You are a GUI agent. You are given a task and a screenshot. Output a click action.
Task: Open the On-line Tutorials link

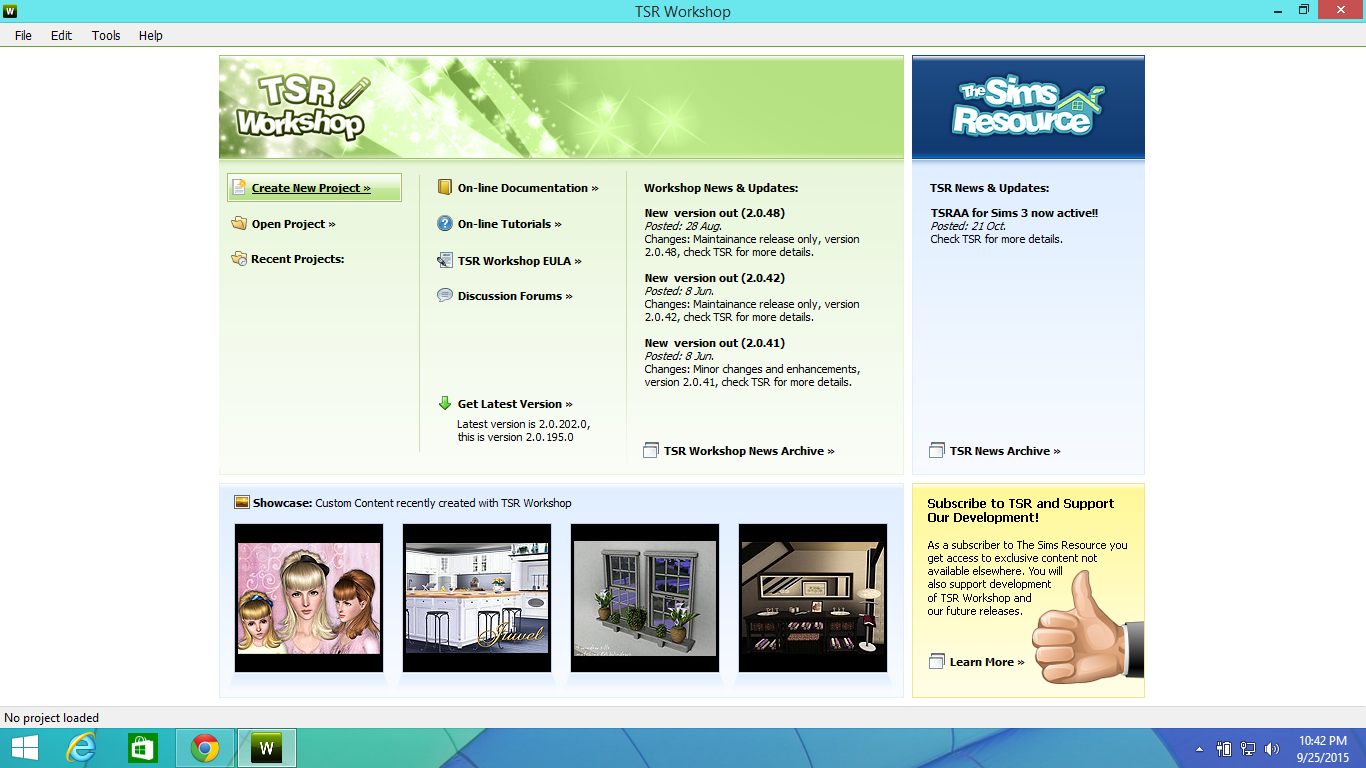(510, 224)
